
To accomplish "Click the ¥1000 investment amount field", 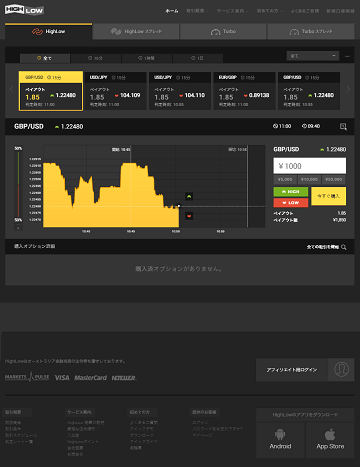I will coord(310,166).
